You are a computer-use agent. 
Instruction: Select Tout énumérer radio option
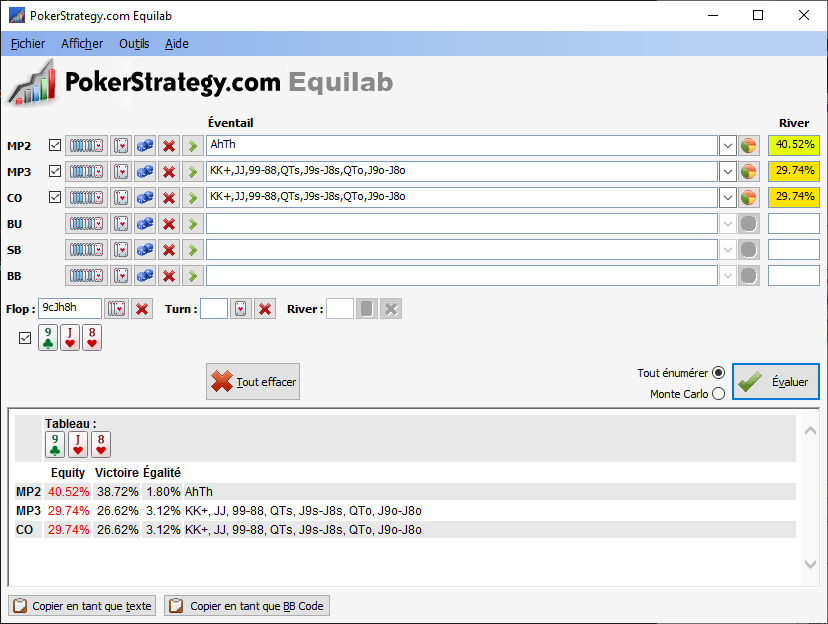[718, 373]
